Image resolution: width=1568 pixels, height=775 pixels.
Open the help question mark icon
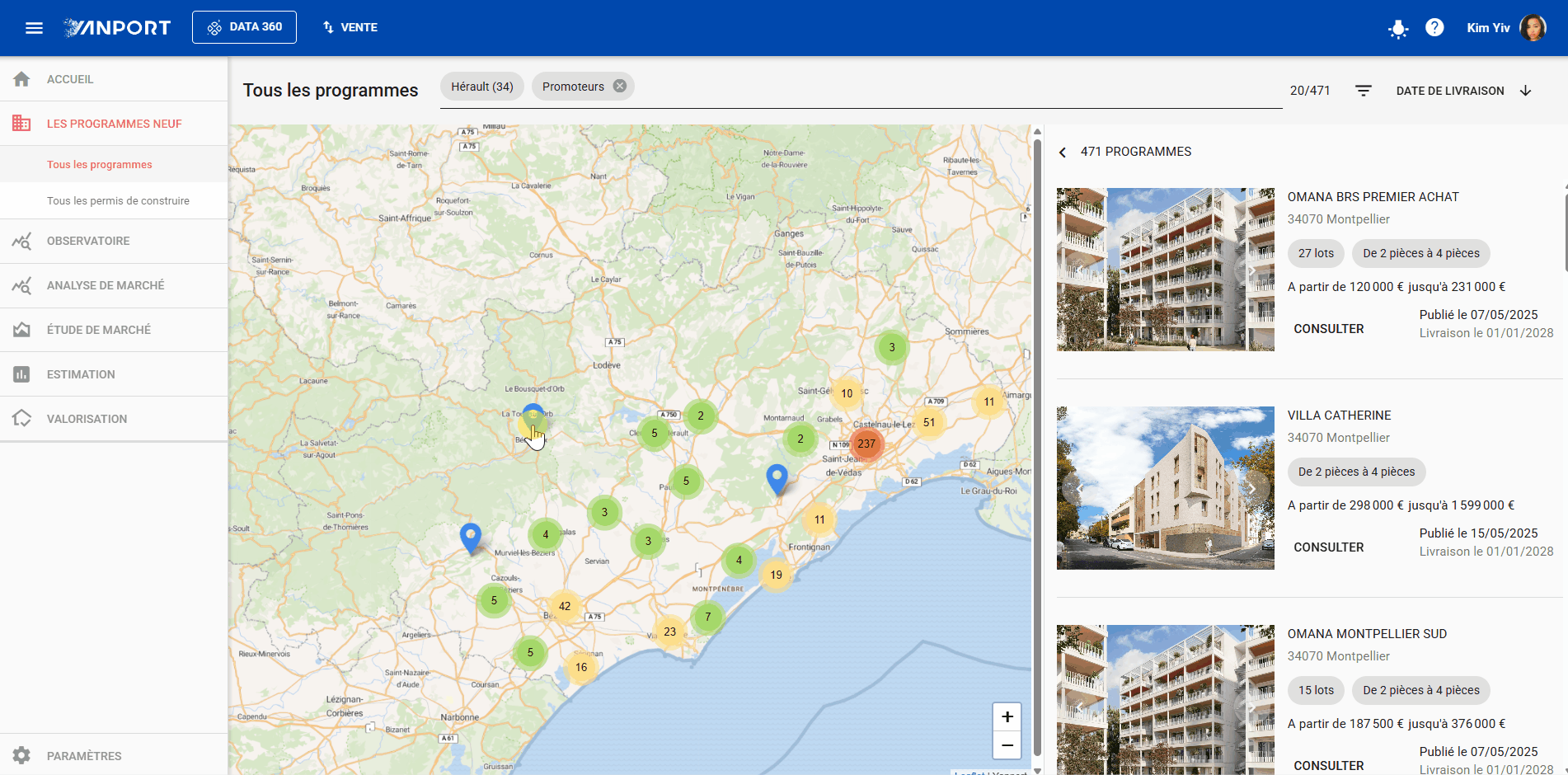1434,27
